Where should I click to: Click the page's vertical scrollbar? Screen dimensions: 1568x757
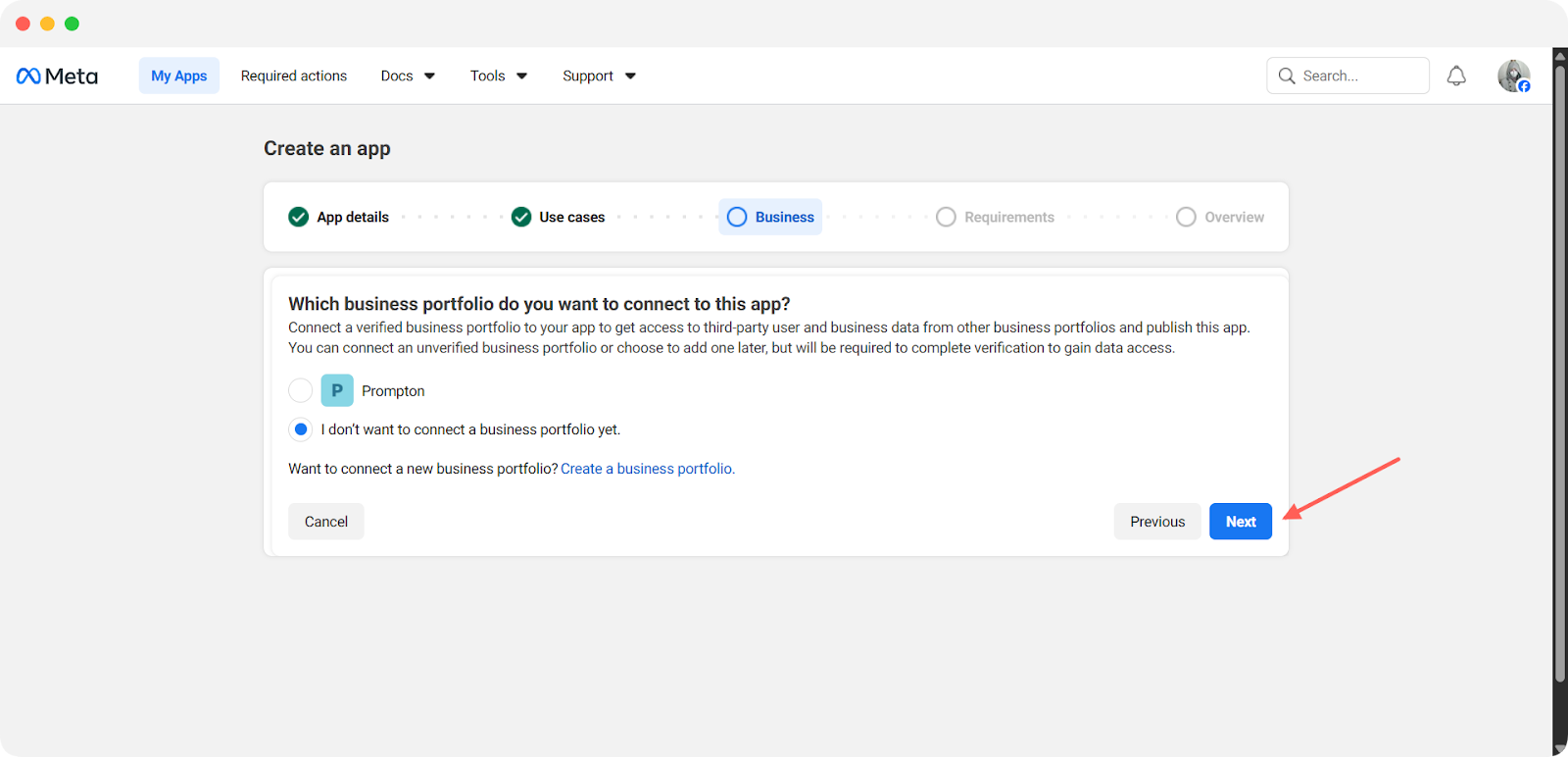pos(1559,373)
